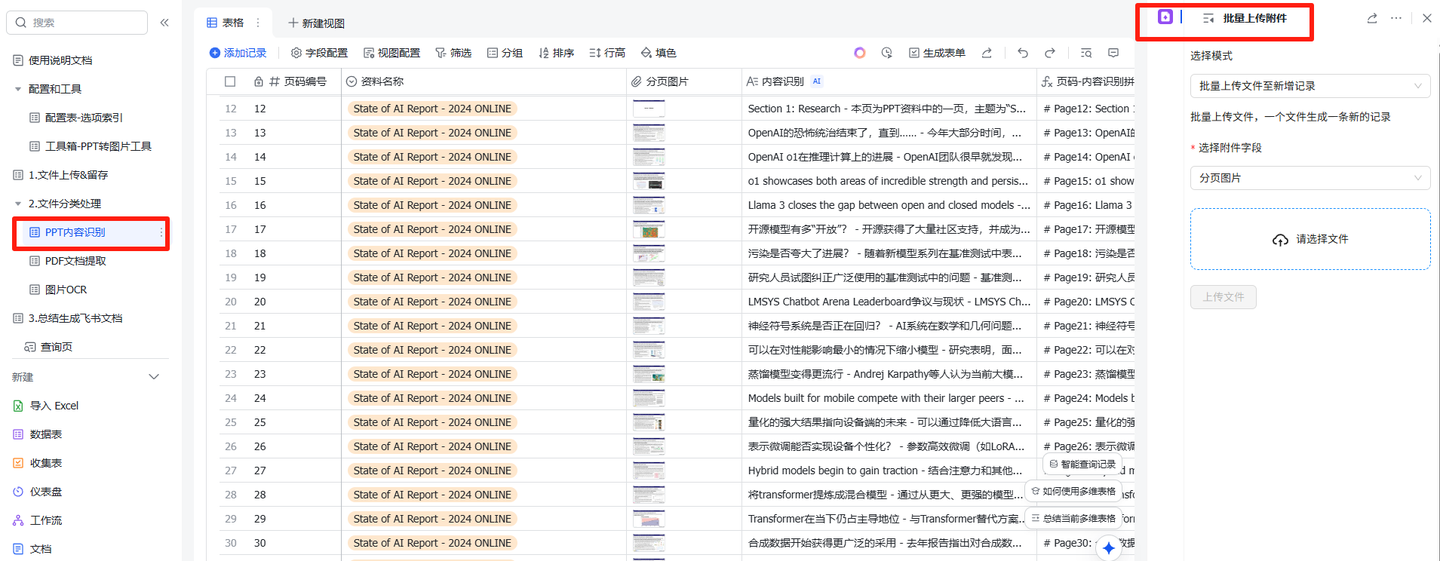Click the share icon in plugin panel header
This screenshot has height=561, width=1440.
(x=1372, y=18)
